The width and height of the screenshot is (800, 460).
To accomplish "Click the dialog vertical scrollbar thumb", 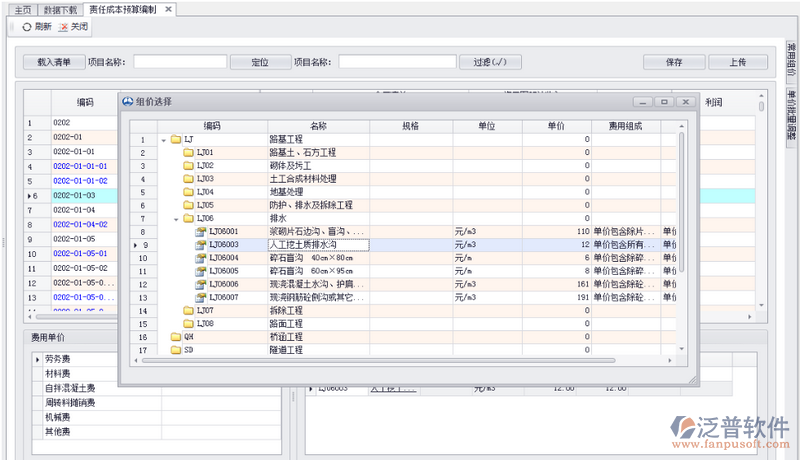I will (x=682, y=201).
